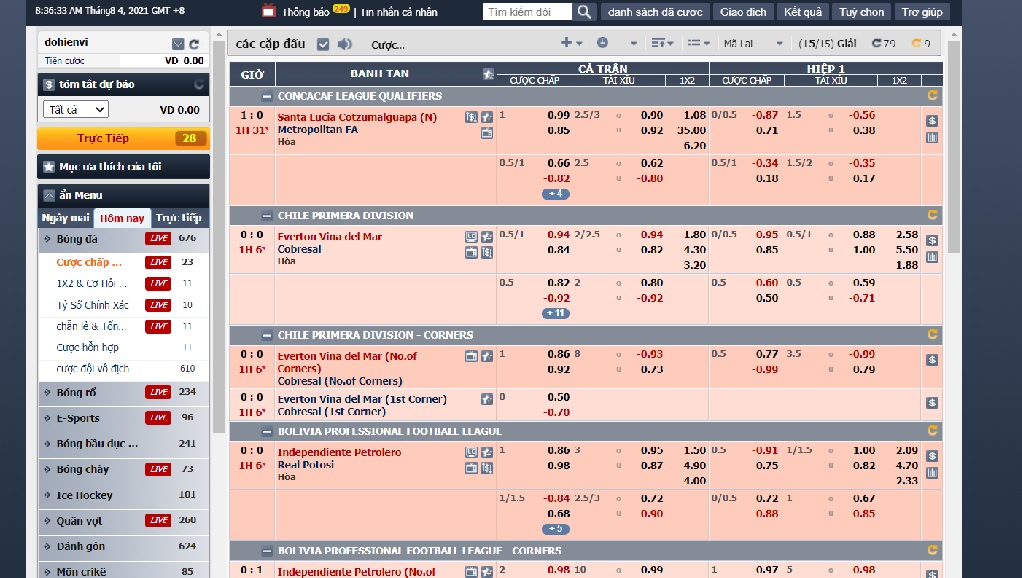The height and width of the screenshot is (578, 1022).
Task: Open the list view type dropdown
Action: click(x=698, y=43)
